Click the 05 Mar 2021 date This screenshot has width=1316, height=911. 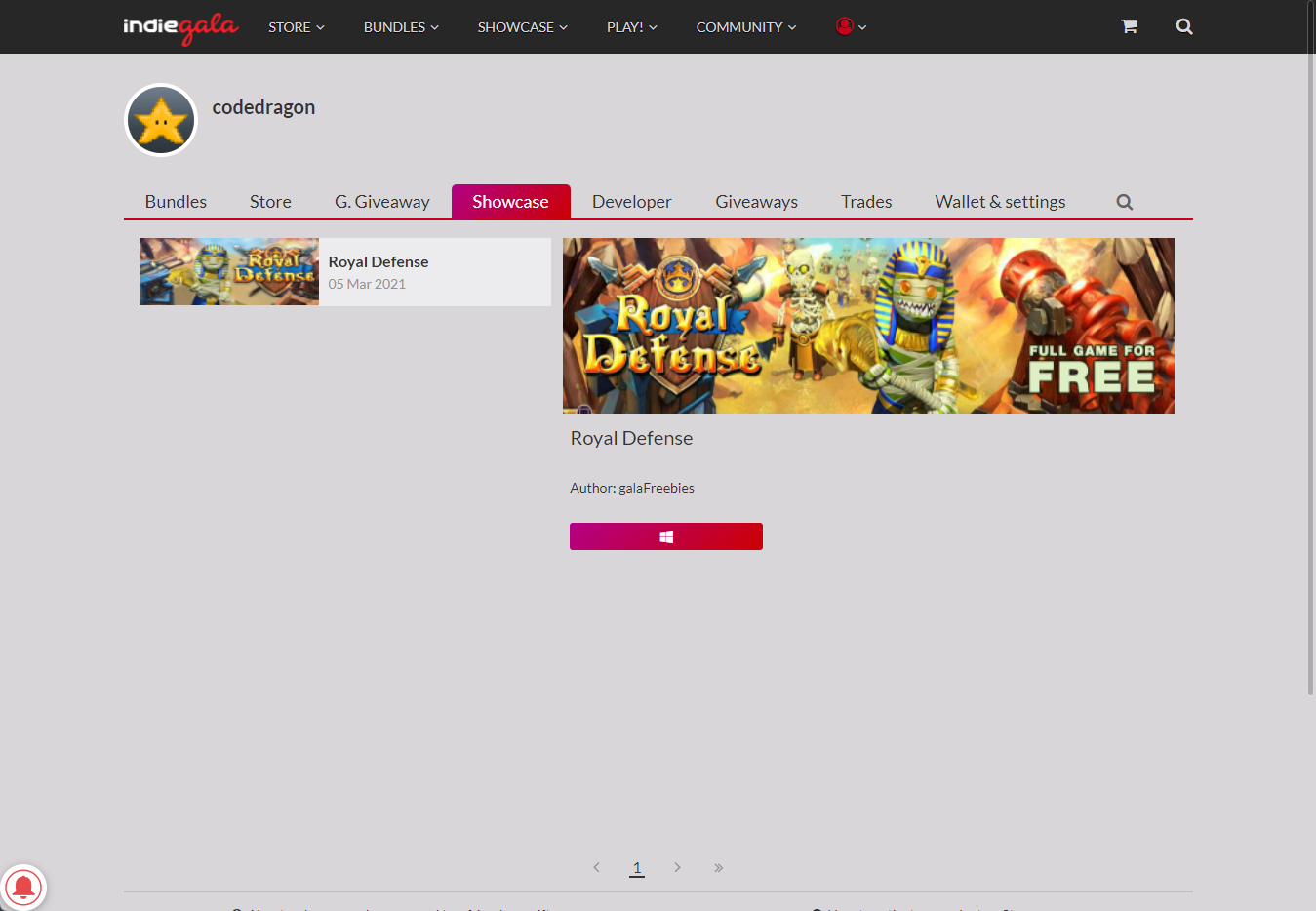tap(367, 284)
